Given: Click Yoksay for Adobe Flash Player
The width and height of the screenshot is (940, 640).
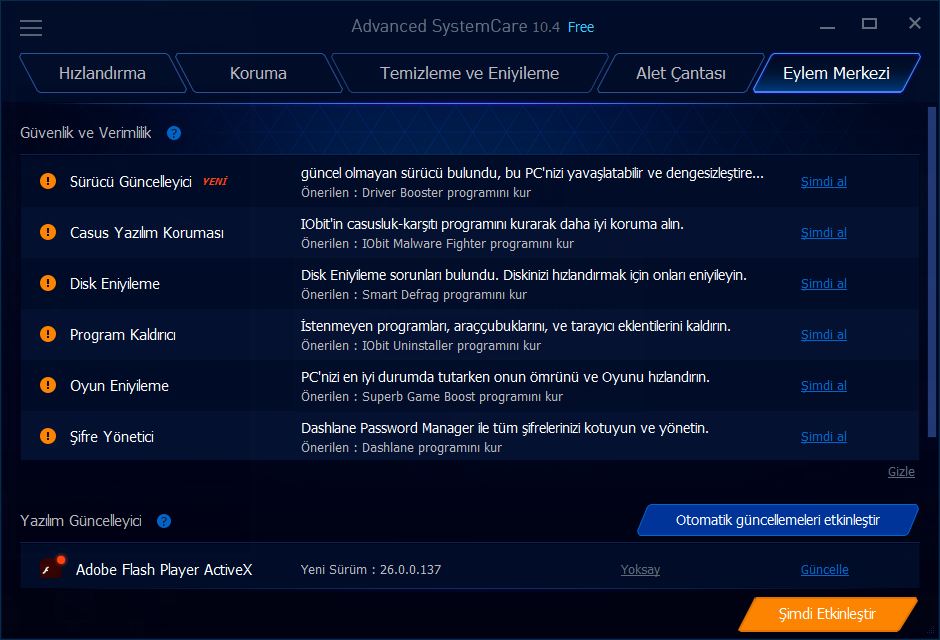Looking at the screenshot, I should click(x=640, y=569).
